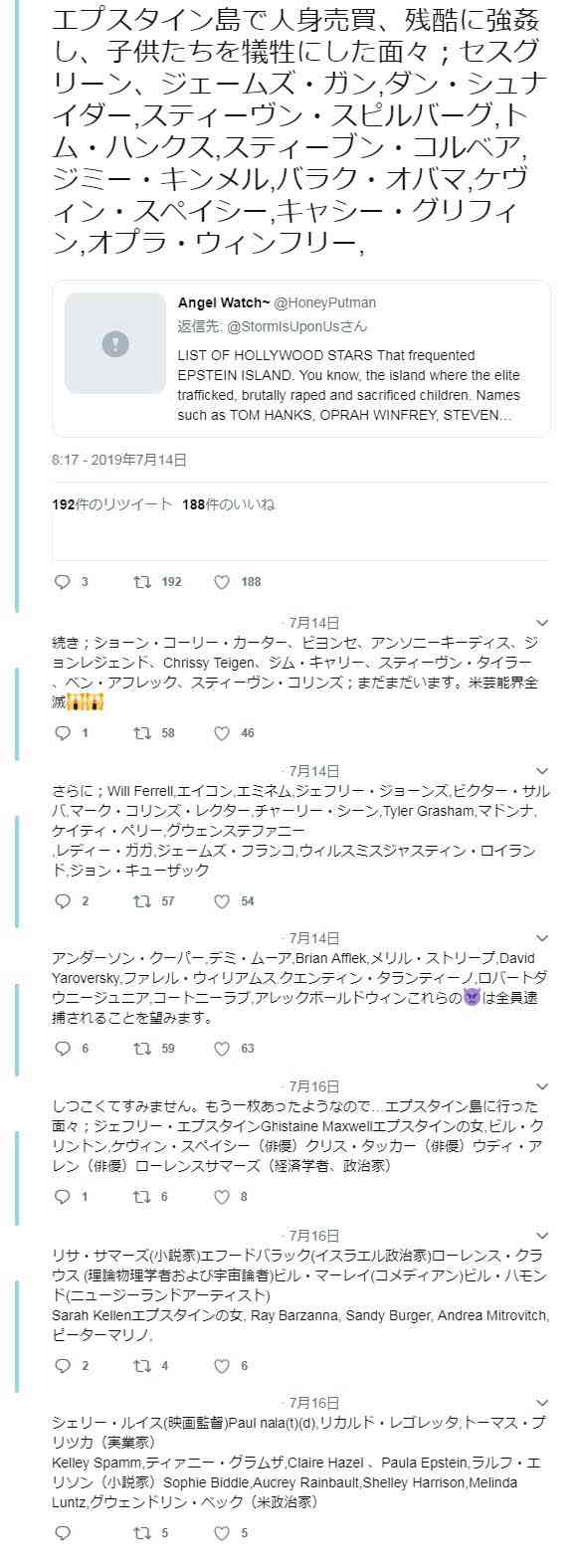The image size is (577, 1568).
Task: Click the reply icon under main tweet
Action: click(62, 582)
